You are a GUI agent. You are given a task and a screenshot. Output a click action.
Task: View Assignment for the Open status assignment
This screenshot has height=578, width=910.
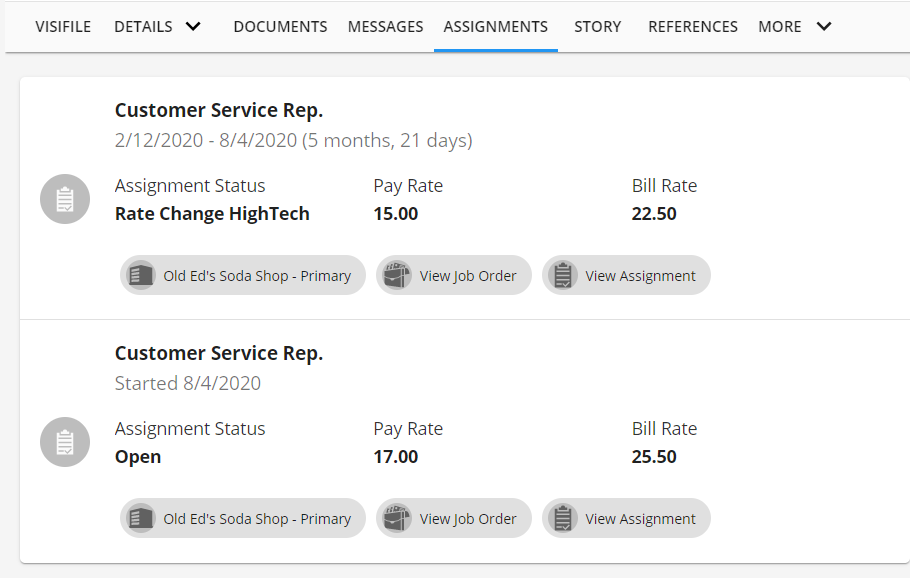point(640,519)
